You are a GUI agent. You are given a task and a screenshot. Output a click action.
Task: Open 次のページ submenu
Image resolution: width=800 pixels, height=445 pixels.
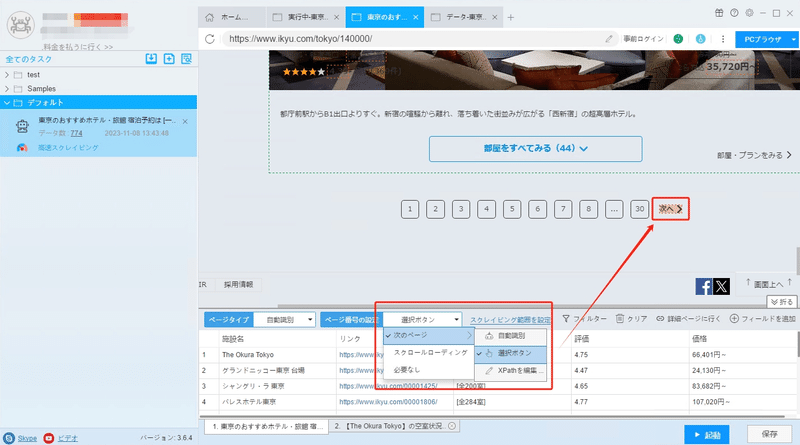[x=429, y=335]
